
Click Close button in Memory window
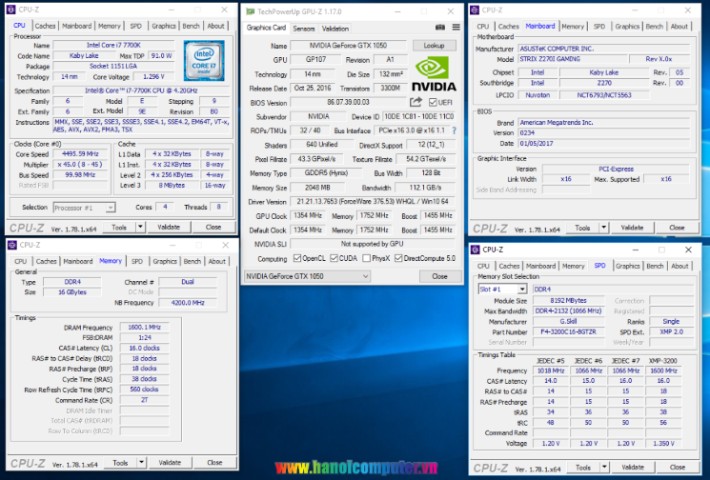point(215,462)
